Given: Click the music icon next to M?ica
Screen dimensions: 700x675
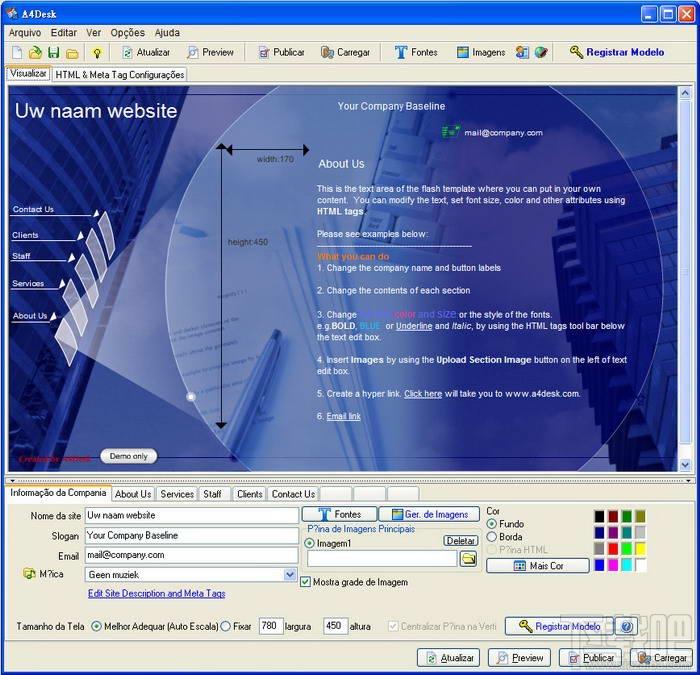Looking at the screenshot, I should pyautogui.click(x=29, y=573).
